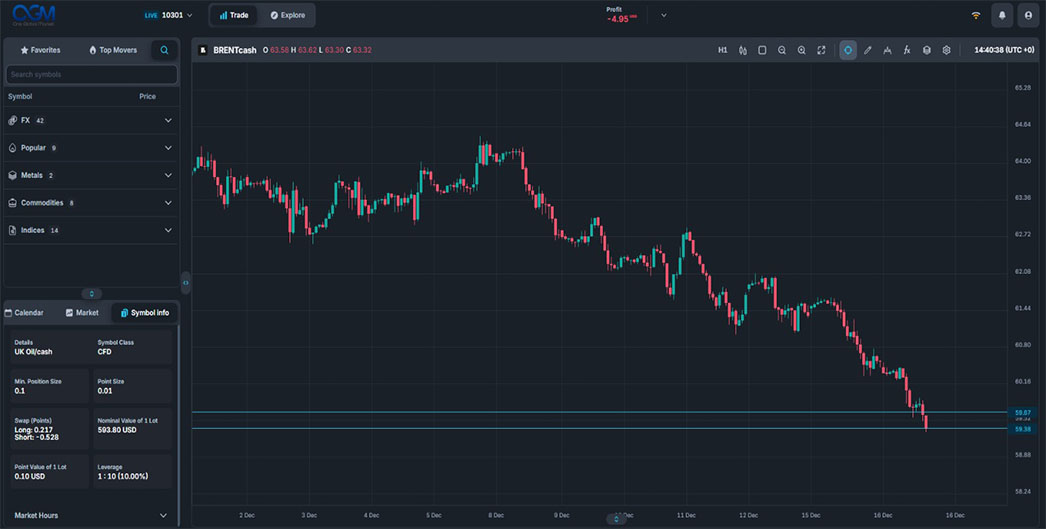The image size is (1046, 529).
Task: Open the notifications bell
Action: click(1001, 15)
